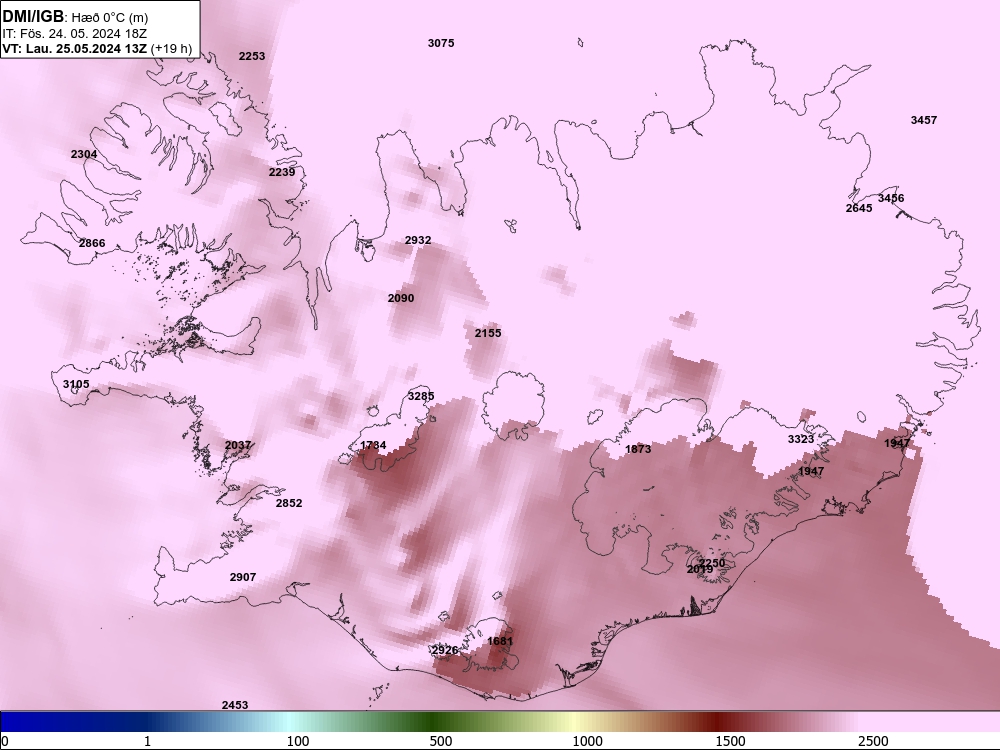This screenshot has width=1000, height=750.
Task: Select the 2250 map label
Action: [712, 562]
